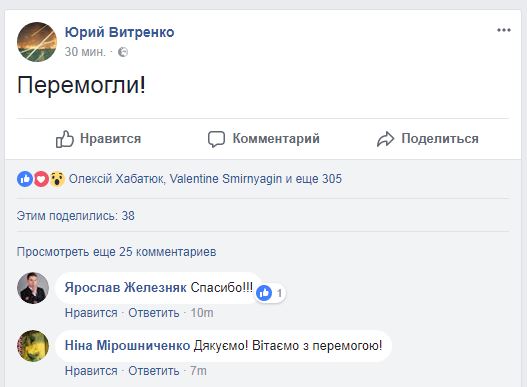The image size is (527, 387).
Task: Click the like counter on Спасибо comment
Action: point(270,293)
